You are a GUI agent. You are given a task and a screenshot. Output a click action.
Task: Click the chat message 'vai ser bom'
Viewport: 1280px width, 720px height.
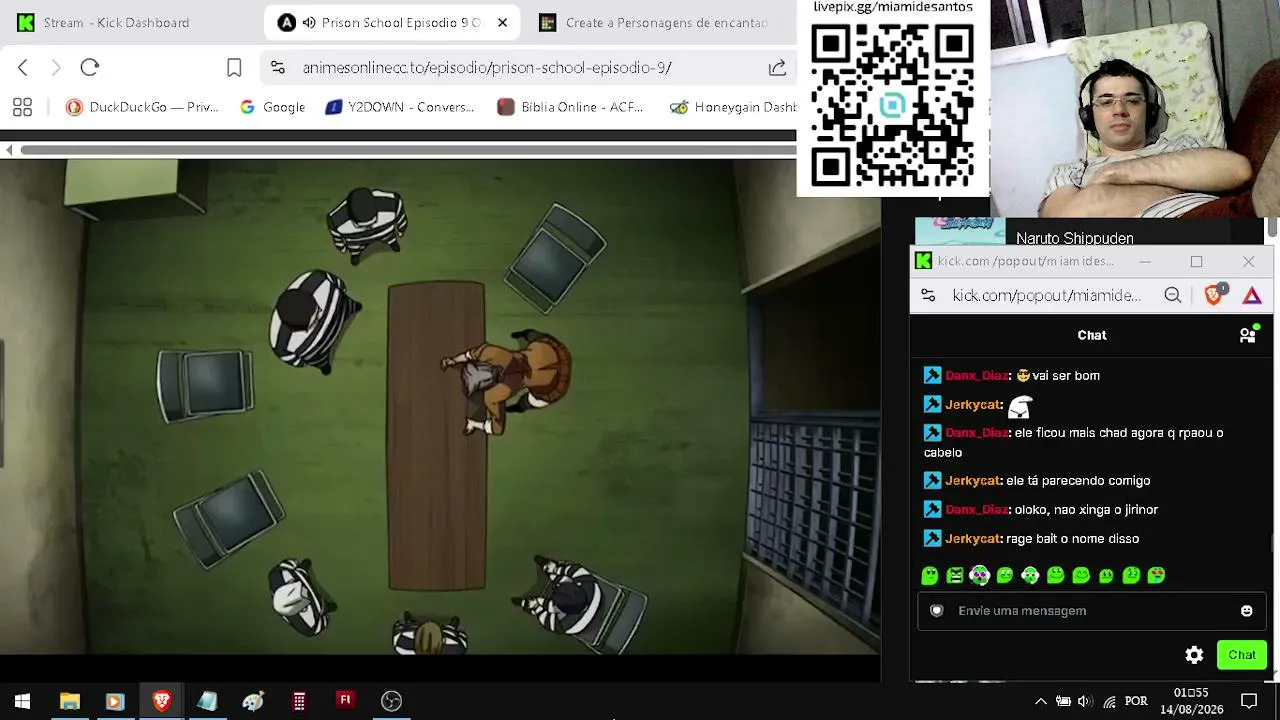pos(1066,376)
